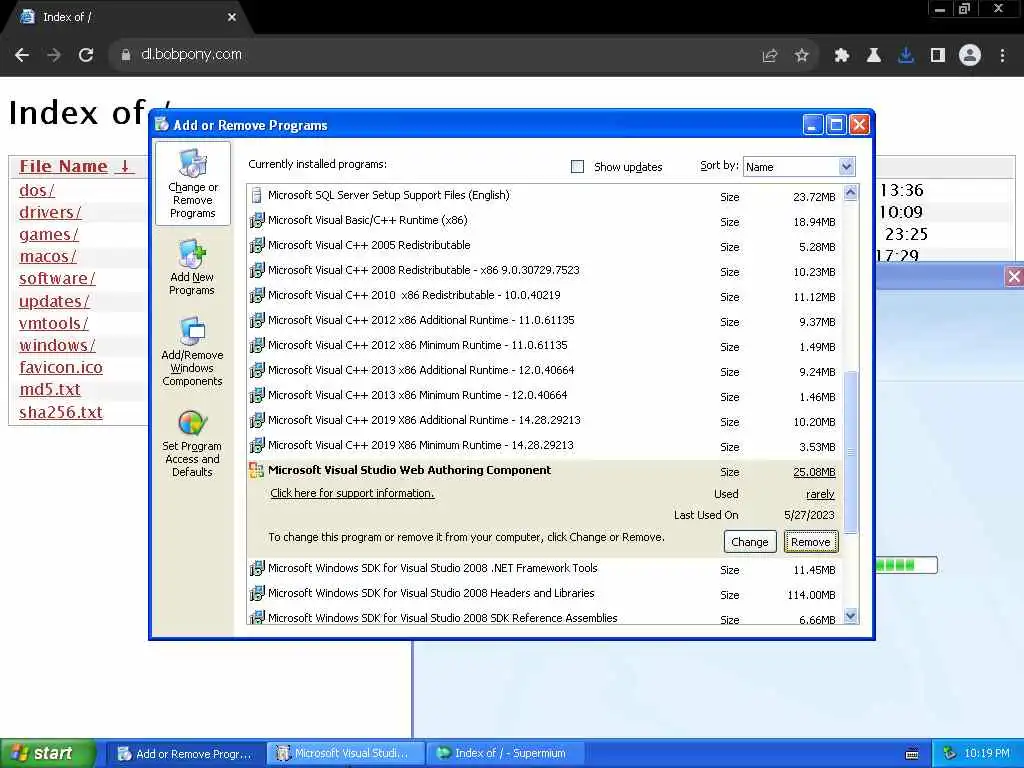
Task: Click Visual Studio Web Authoring Component icon
Action: point(257,470)
